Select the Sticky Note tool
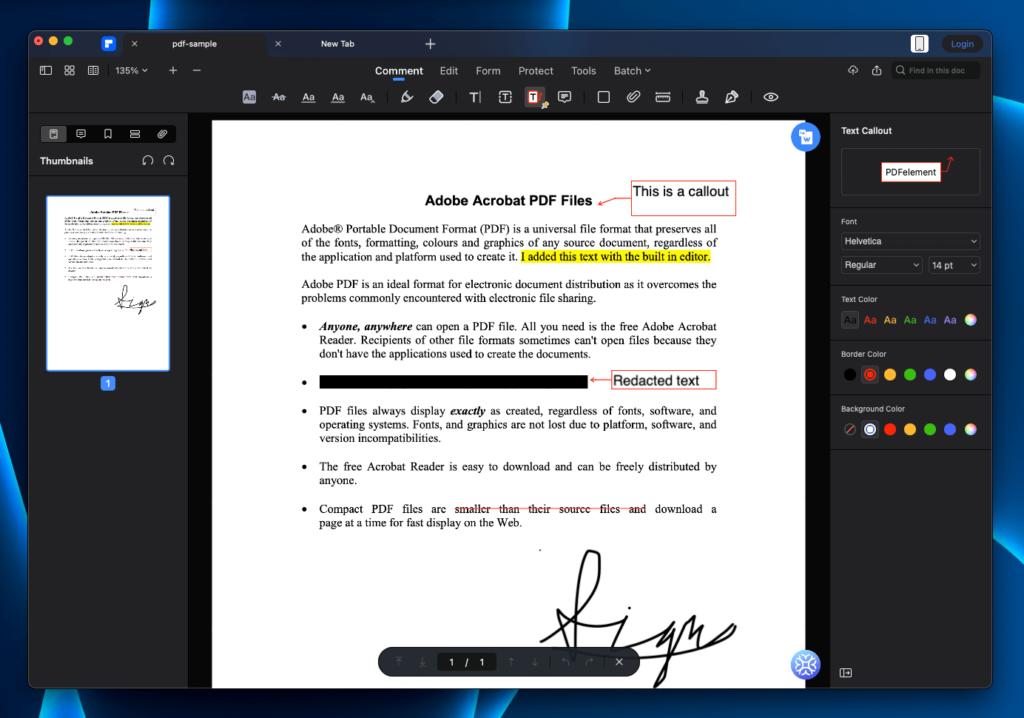1024x718 pixels. pos(564,97)
